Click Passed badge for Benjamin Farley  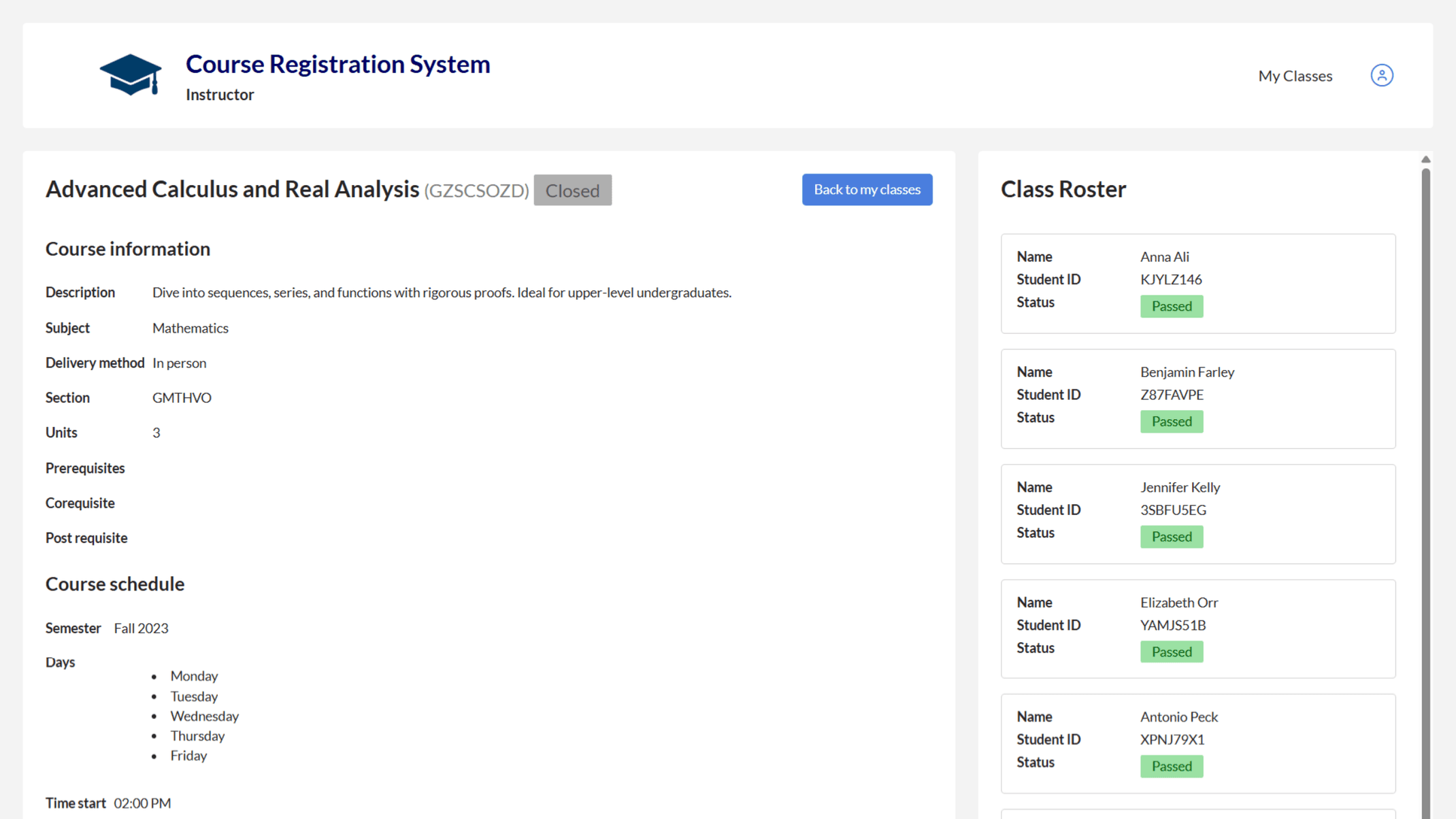(x=1171, y=421)
